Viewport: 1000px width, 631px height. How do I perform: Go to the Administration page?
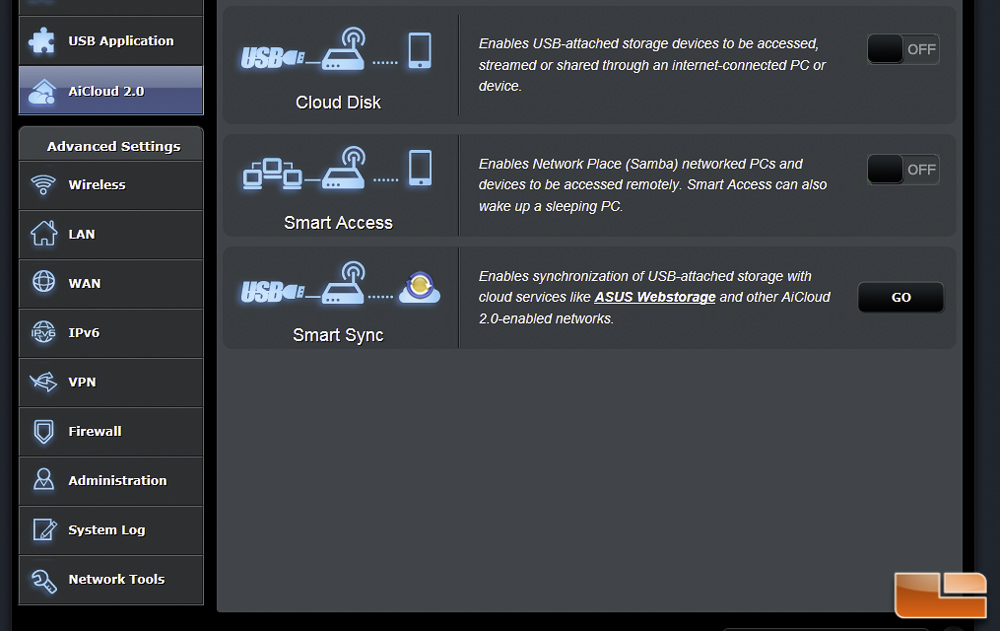pos(111,481)
